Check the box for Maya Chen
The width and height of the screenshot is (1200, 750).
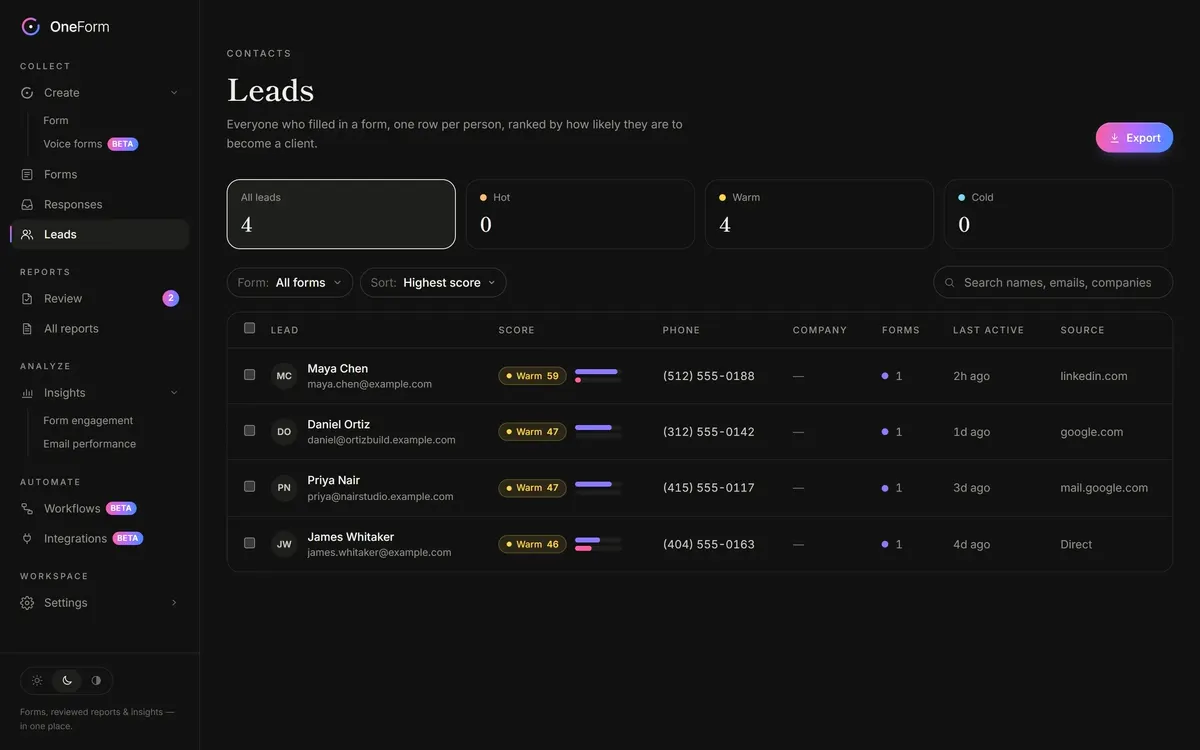click(x=250, y=375)
